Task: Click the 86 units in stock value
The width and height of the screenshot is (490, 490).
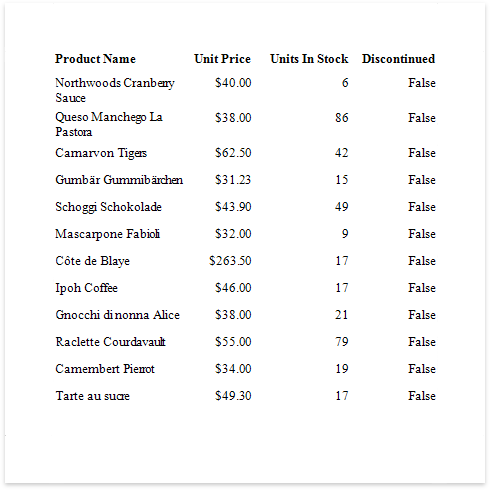Action: [x=342, y=118]
